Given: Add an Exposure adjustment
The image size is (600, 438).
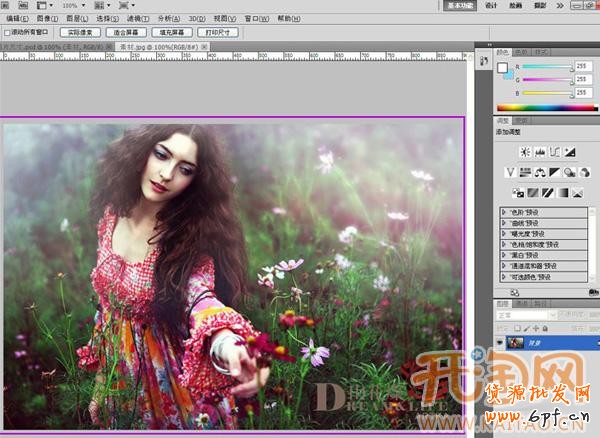Looking at the screenshot, I should [569, 152].
